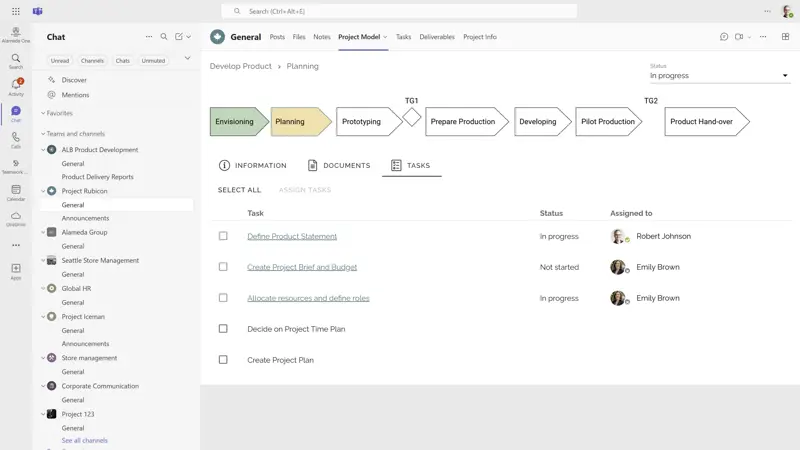
Task: Open Chat pane more options ellipsis
Action: 148,37
